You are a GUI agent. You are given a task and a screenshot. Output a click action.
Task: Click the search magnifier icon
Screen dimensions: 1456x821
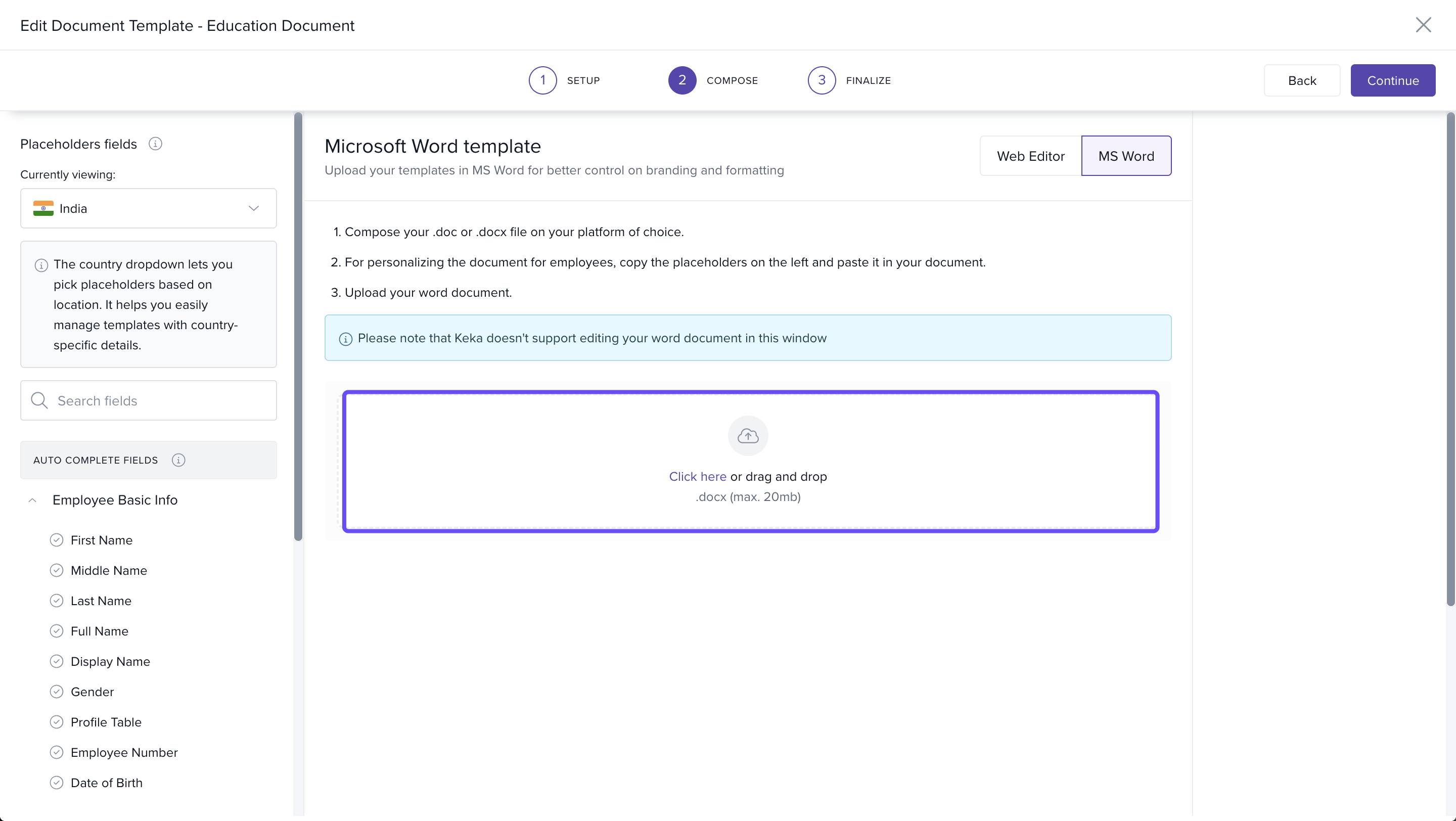(x=39, y=400)
